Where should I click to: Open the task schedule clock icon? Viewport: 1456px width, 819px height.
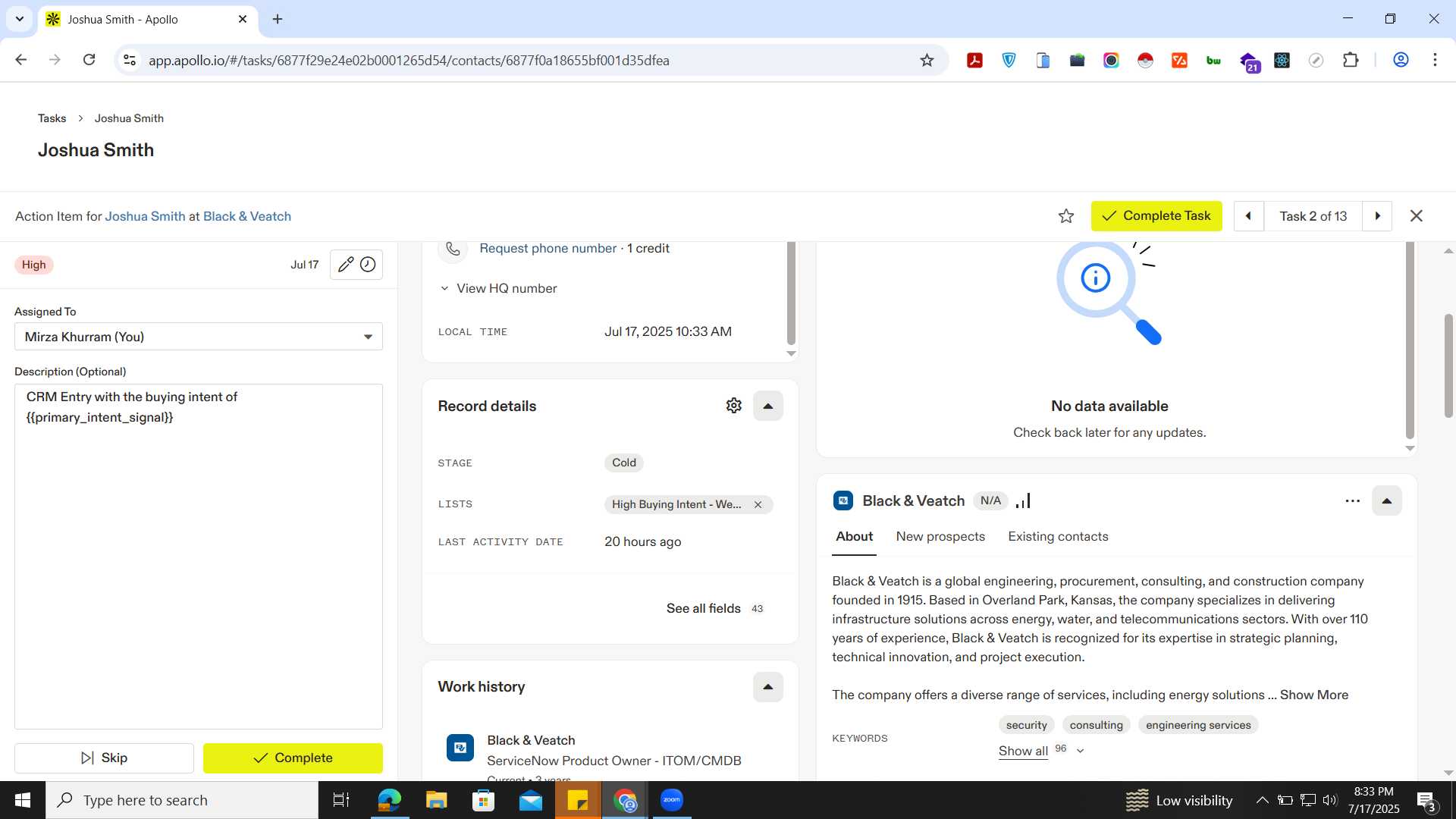tap(368, 265)
